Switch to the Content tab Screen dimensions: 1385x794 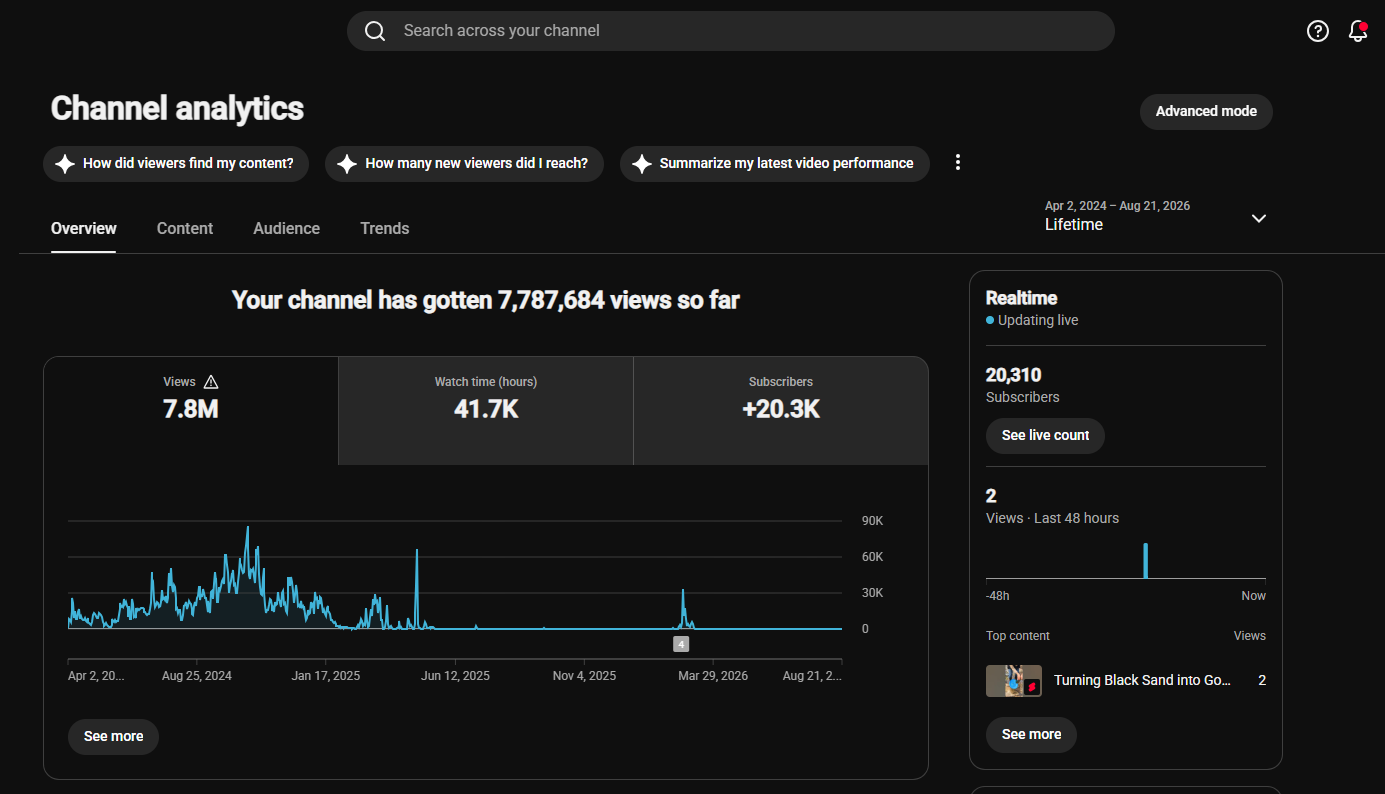(x=185, y=228)
